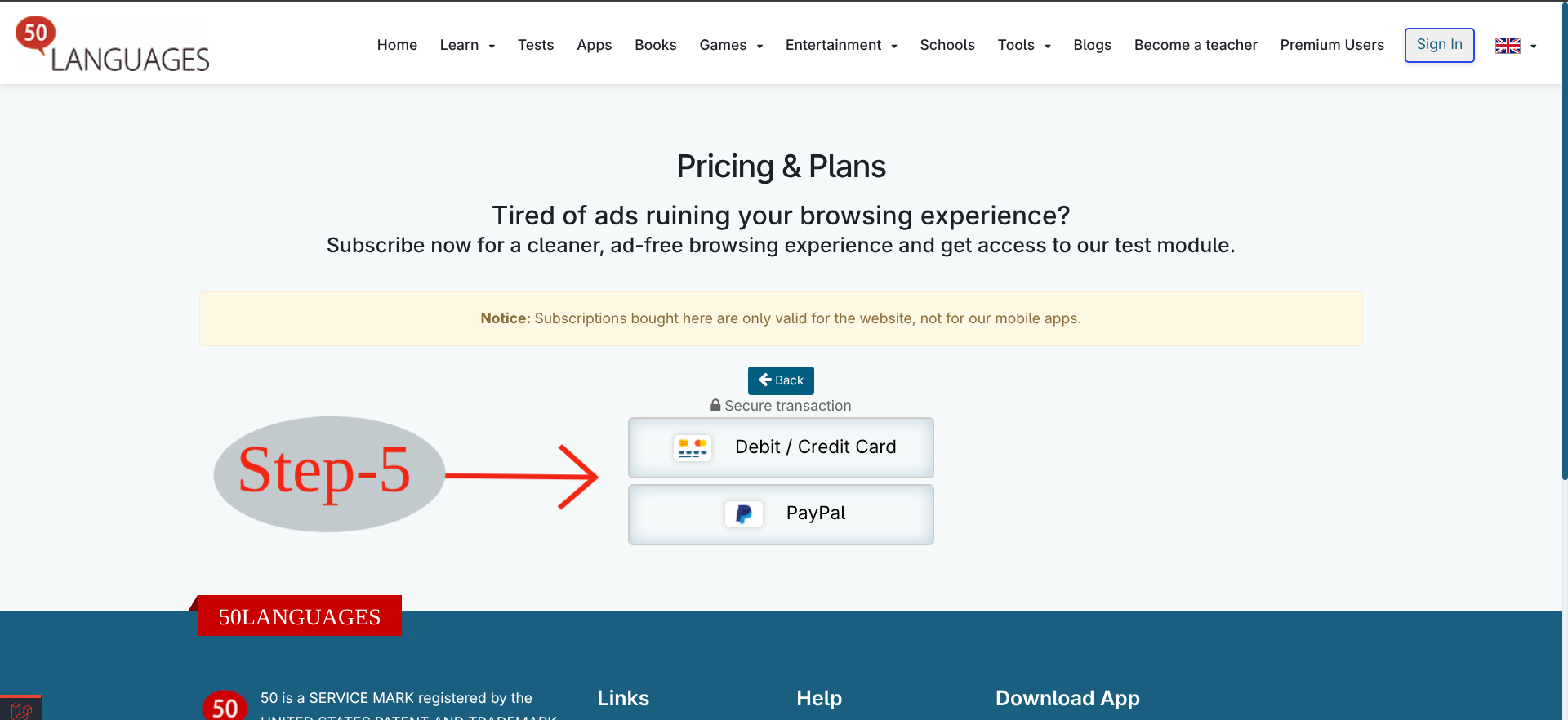Open the Schools page

point(947,45)
